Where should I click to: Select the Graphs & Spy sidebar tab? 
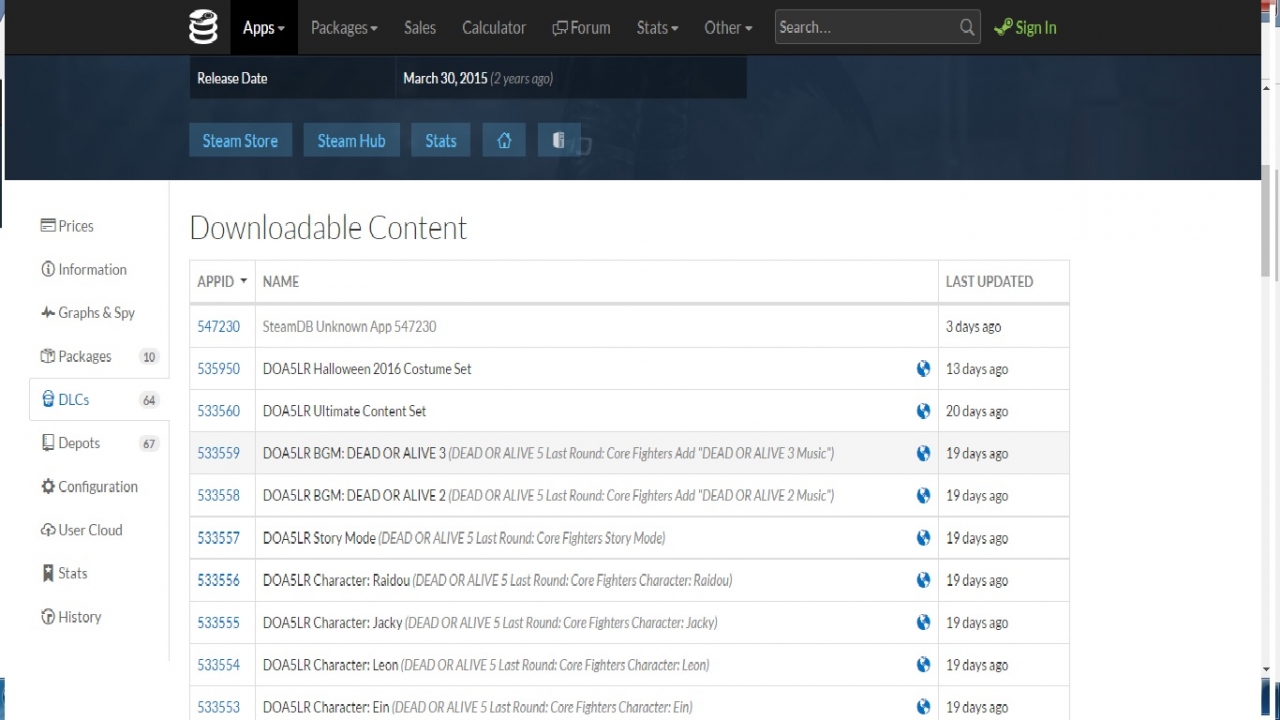click(x=96, y=313)
